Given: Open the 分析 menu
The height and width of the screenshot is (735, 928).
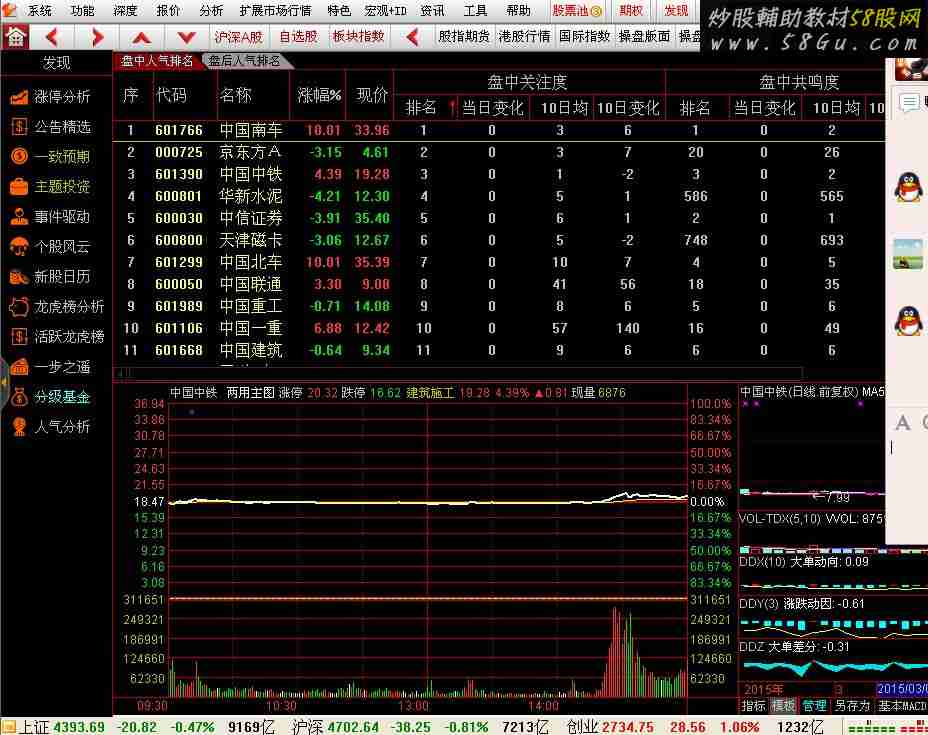Looking at the screenshot, I should (x=211, y=11).
